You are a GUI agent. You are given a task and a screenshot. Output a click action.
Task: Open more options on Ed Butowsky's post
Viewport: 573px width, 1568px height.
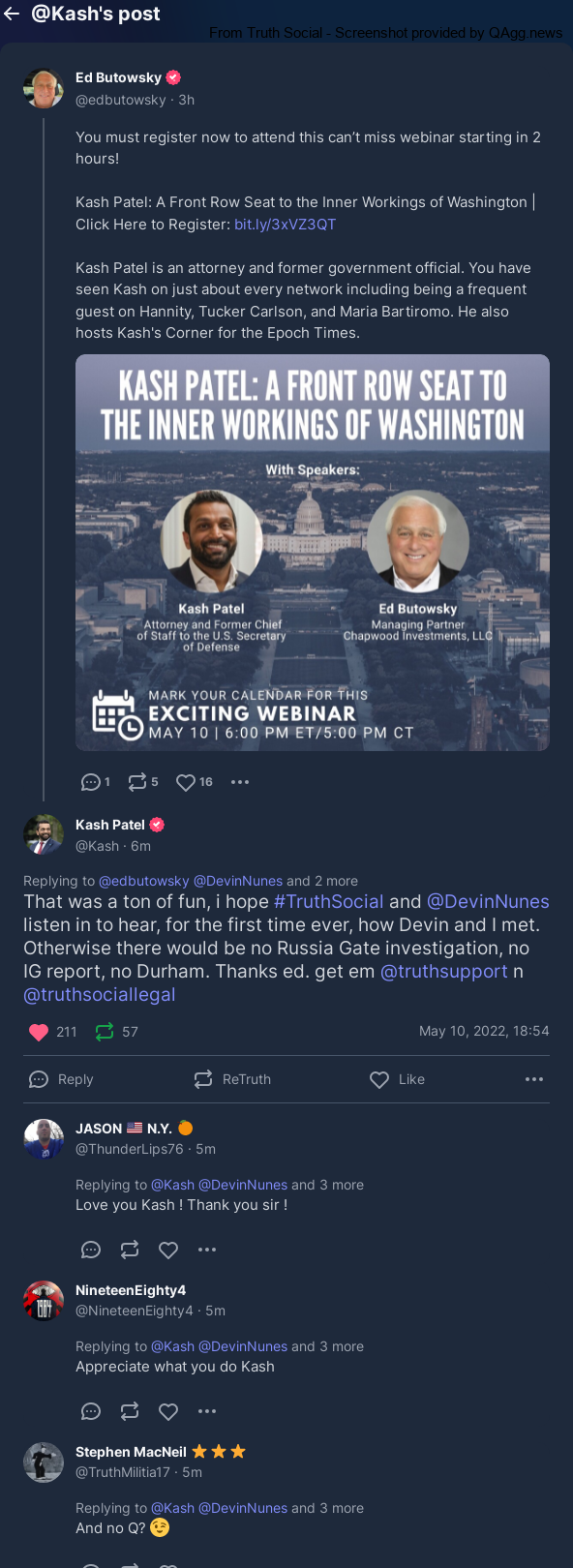point(240,782)
